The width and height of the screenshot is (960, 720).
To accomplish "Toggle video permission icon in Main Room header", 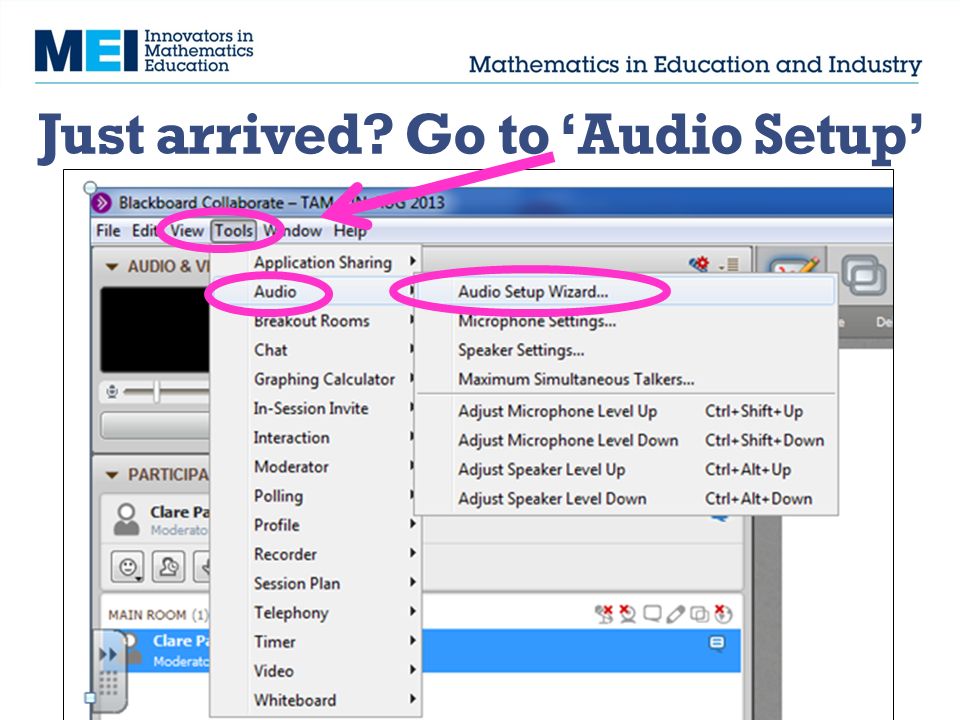I will click(x=628, y=613).
